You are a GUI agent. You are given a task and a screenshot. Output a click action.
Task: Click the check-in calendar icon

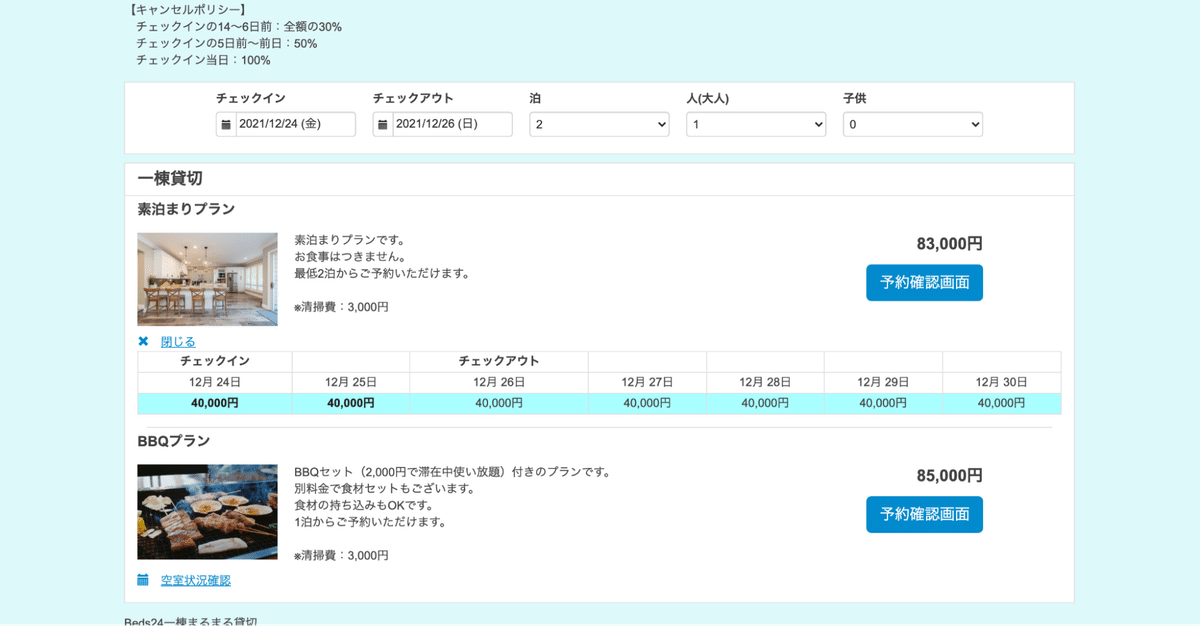[x=226, y=124]
